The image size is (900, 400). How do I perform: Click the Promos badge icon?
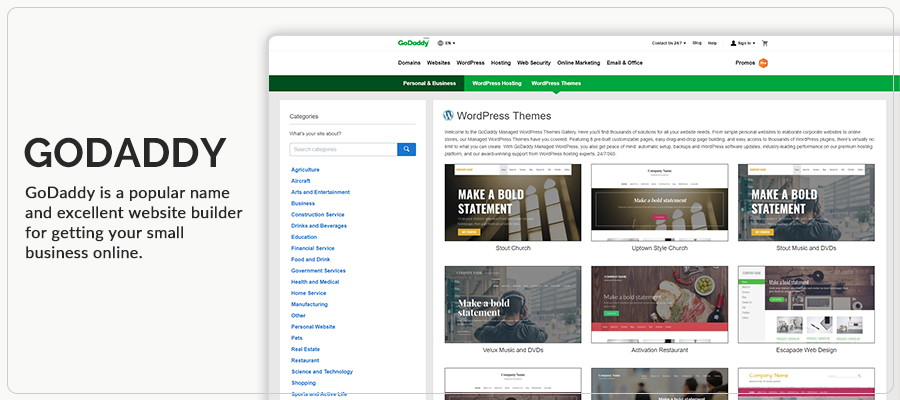pyautogui.click(x=763, y=63)
